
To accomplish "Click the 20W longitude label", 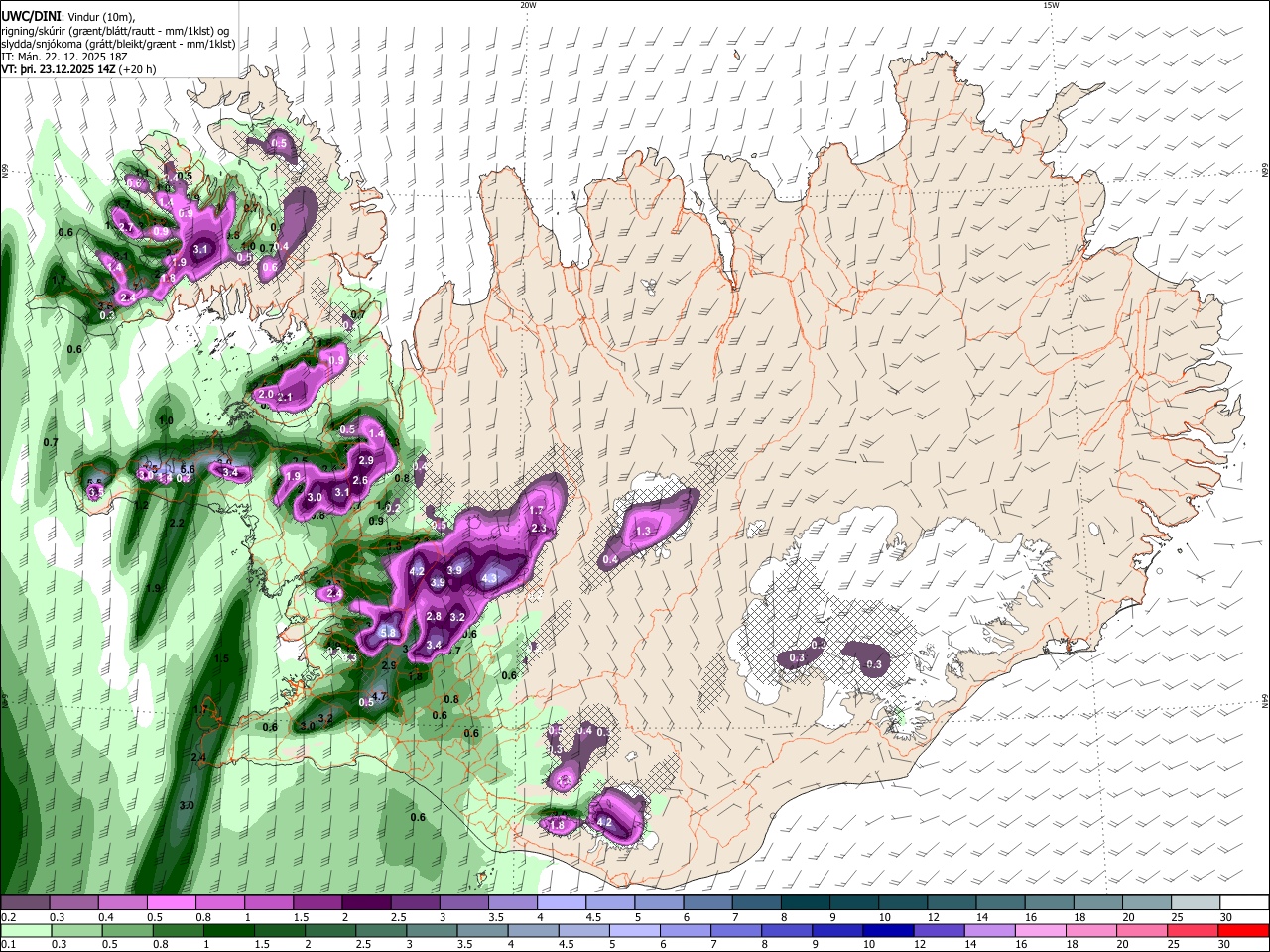I will pyautogui.click(x=528, y=5).
